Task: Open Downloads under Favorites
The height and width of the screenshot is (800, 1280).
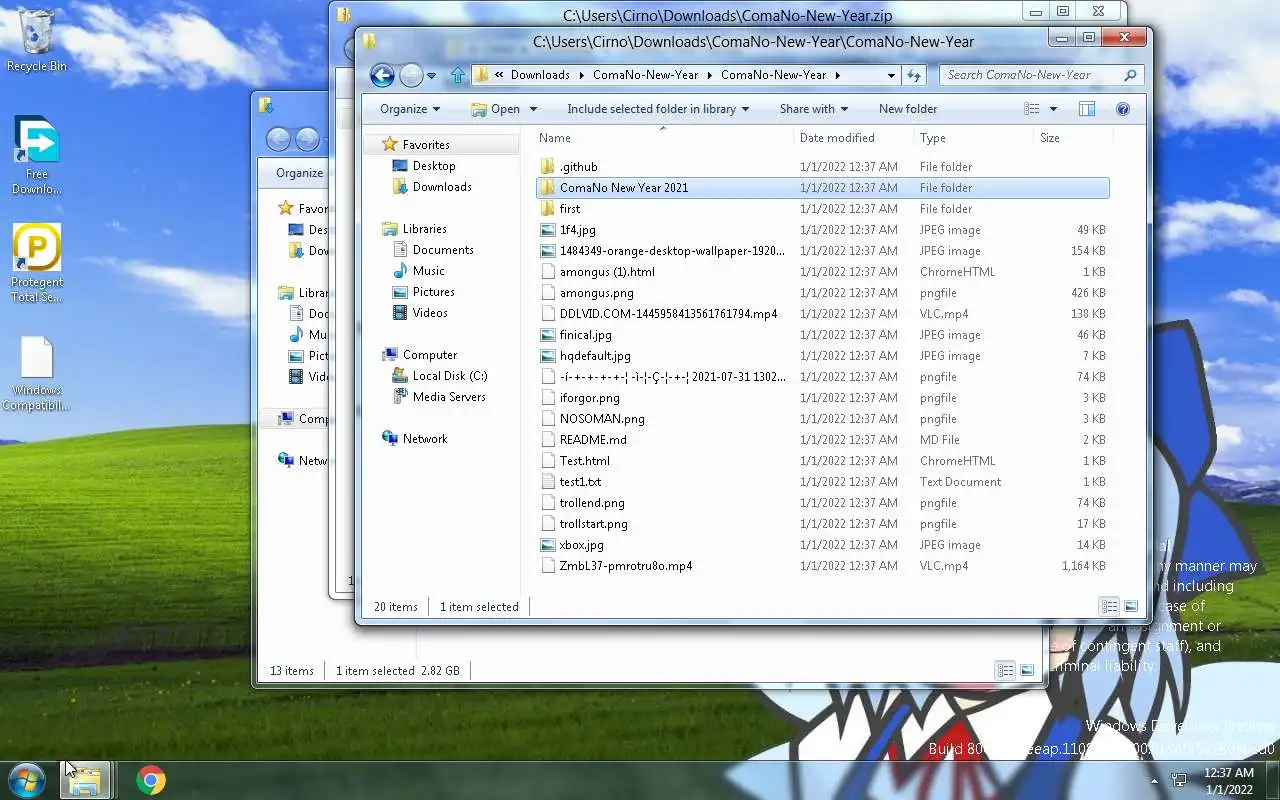Action: pyautogui.click(x=442, y=187)
